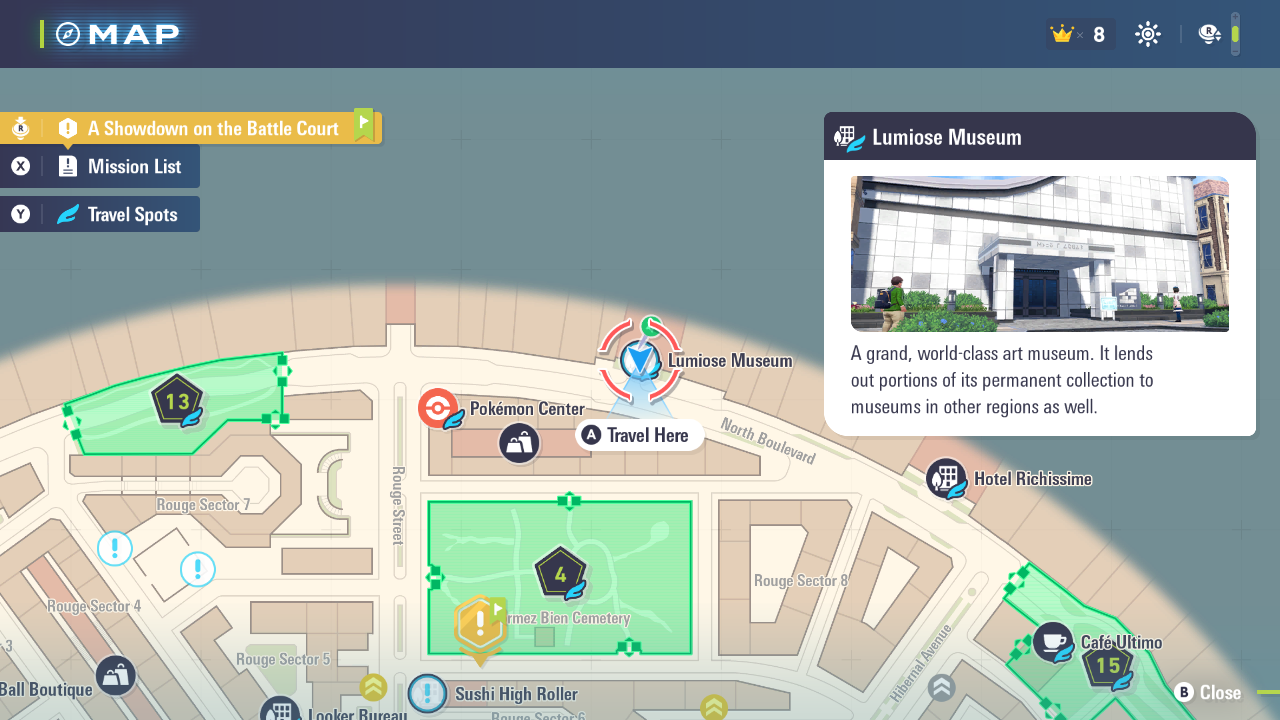The image size is (1280, 720).
Task: Click the green battery gauge in header
Action: (x=1235, y=34)
